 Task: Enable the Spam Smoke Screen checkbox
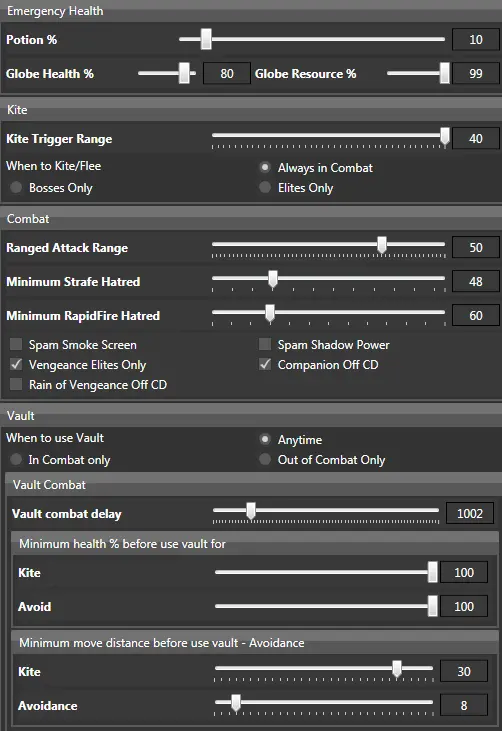tap(16, 345)
